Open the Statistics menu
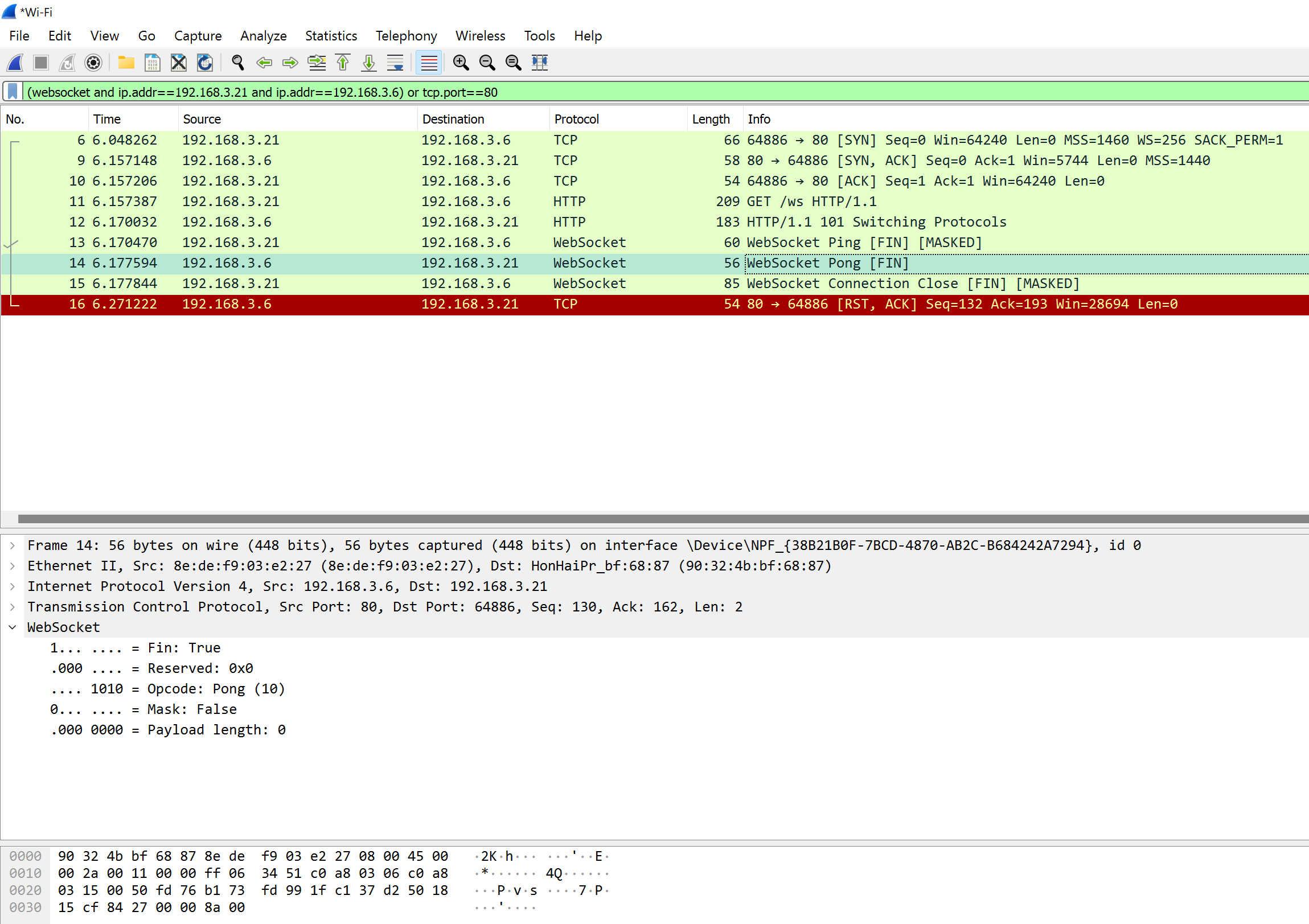Image resolution: width=1309 pixels, height=924 pixels. [331, 35]
